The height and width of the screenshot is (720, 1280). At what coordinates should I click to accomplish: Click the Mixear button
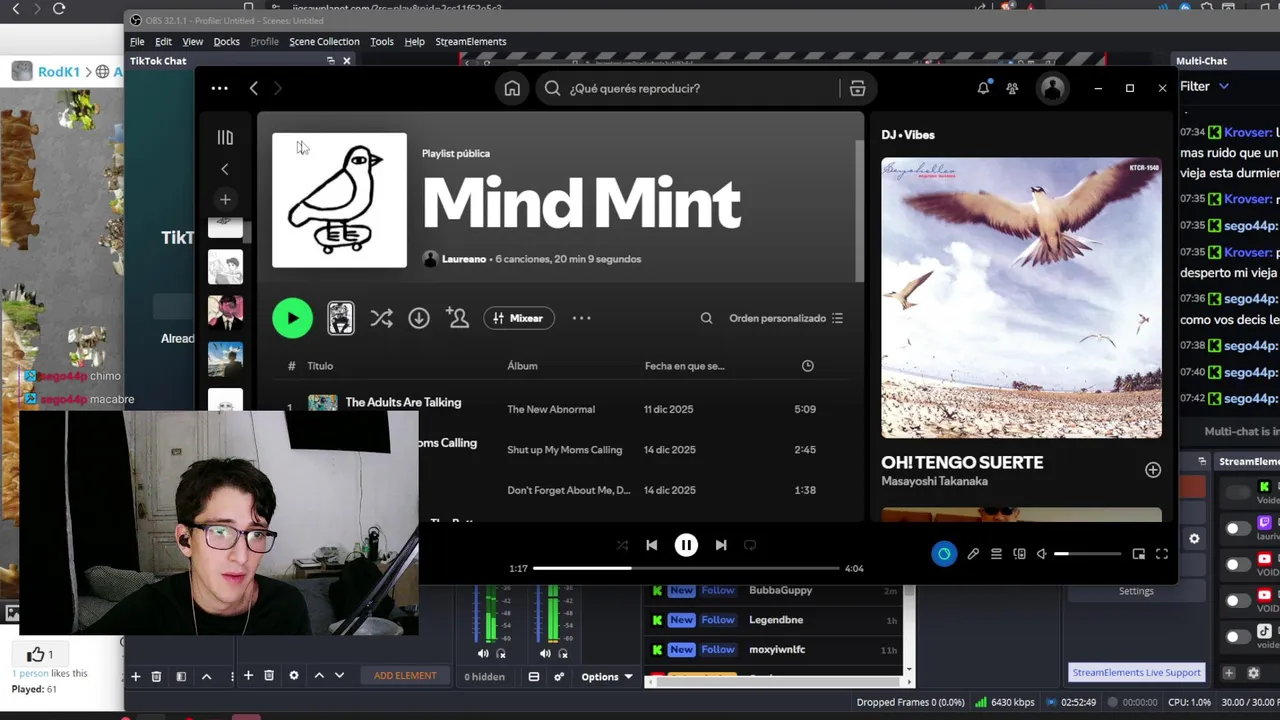pos(519,318)
